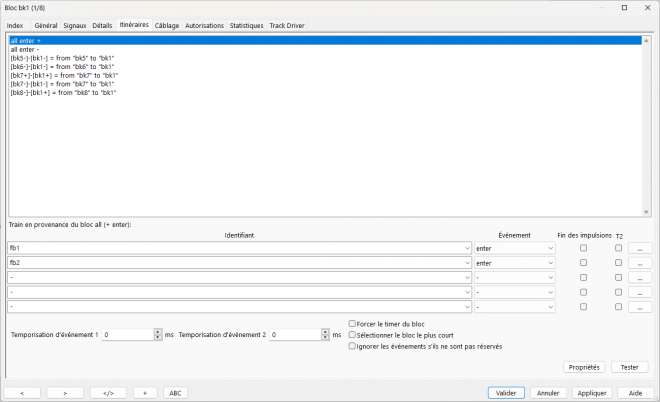Click the '...' button in fifth row

pos(640,307)
